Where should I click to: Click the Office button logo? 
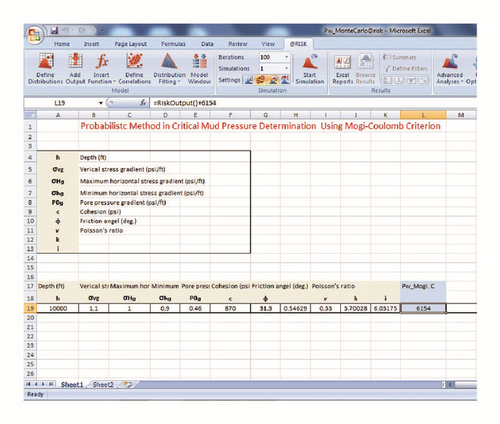pos(34,35)
